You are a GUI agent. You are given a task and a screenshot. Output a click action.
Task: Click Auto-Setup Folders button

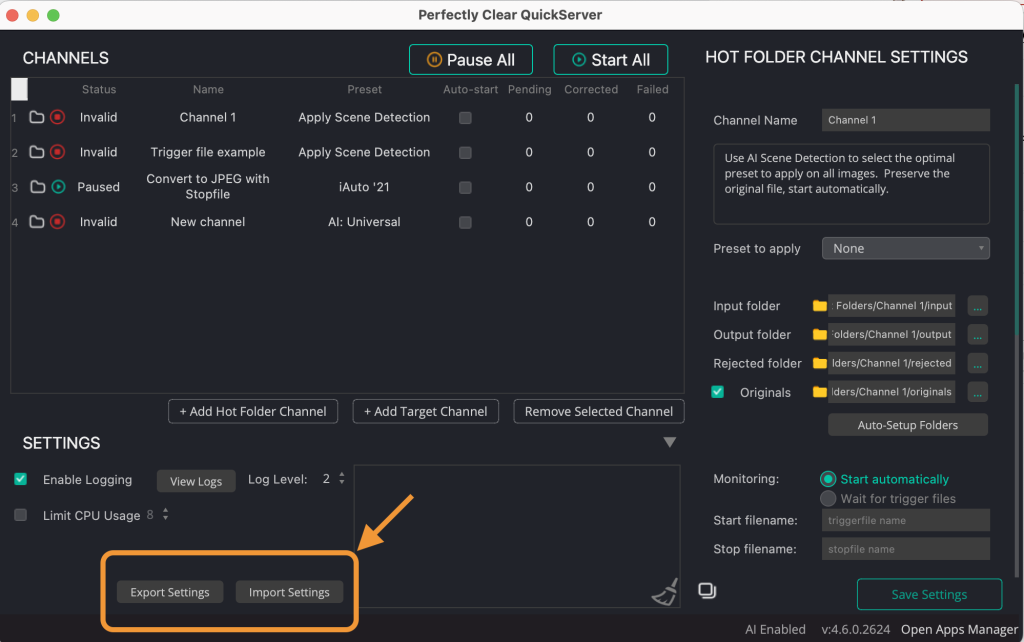point(908,425)
